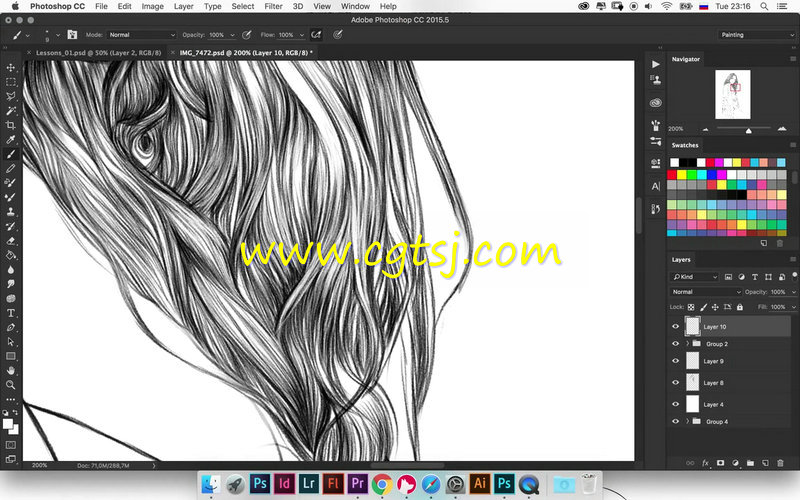Open Chrome from the Dock

[x=382, y=483]
